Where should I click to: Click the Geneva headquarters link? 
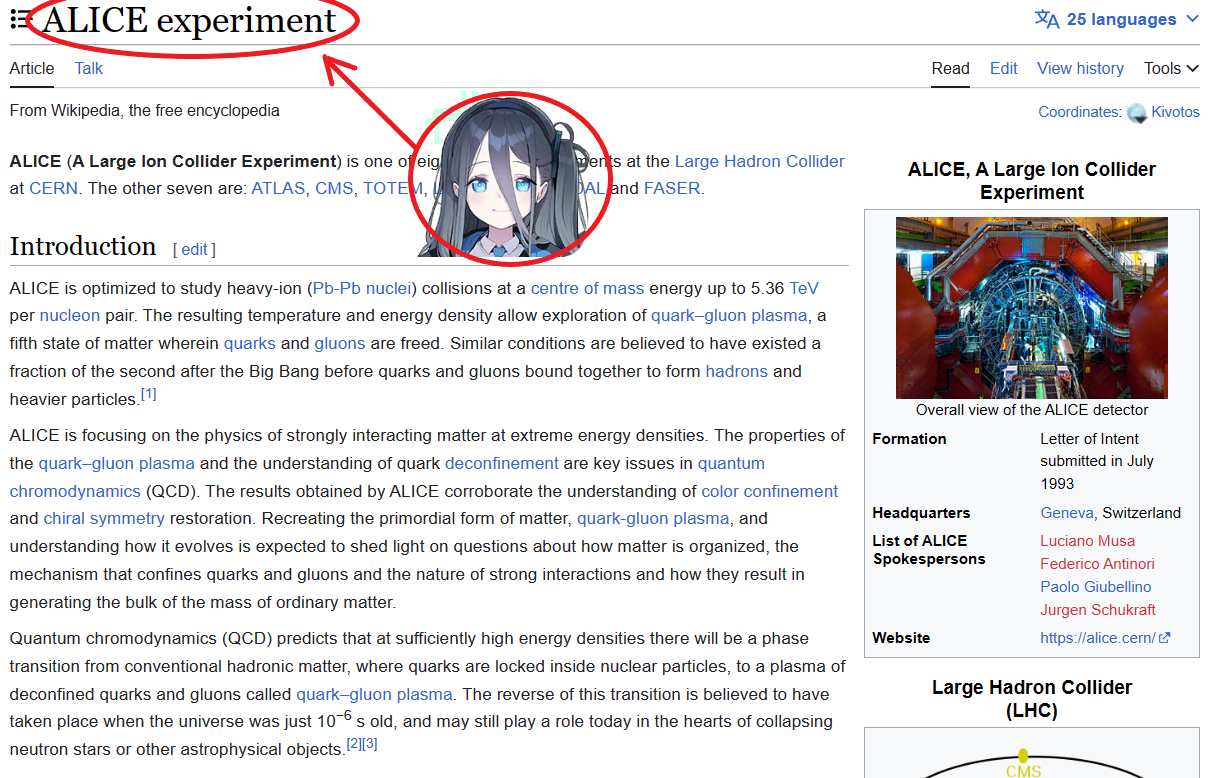tap(1067, 513)
